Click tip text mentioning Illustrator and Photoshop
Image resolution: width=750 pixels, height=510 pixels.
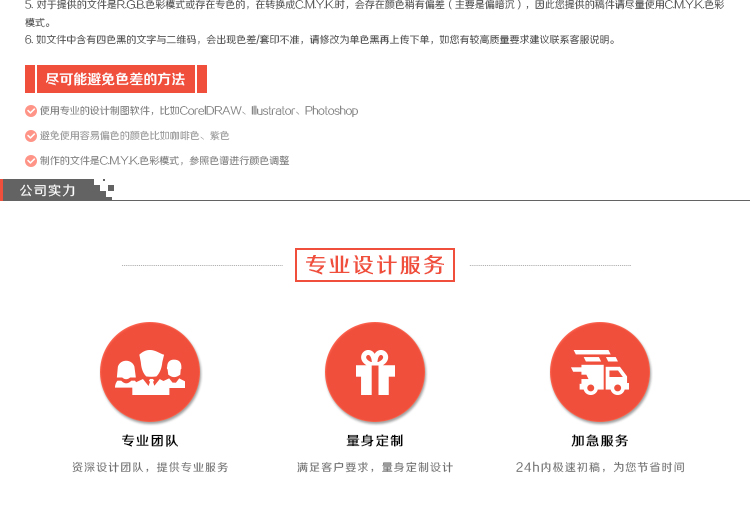pos(198,111)
